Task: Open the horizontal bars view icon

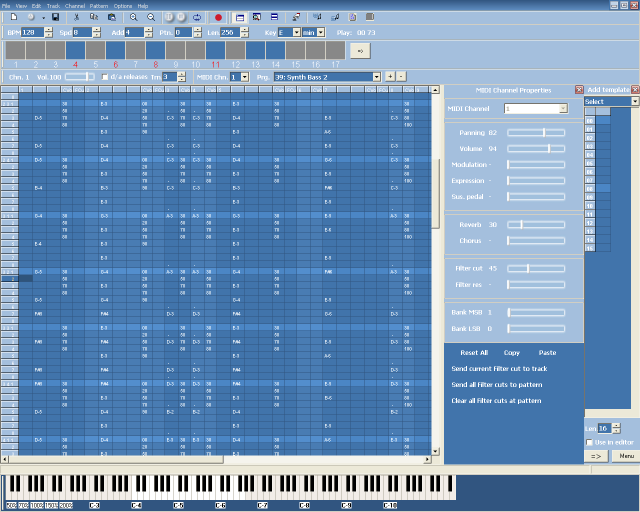Action: click(x=274, y=17)
